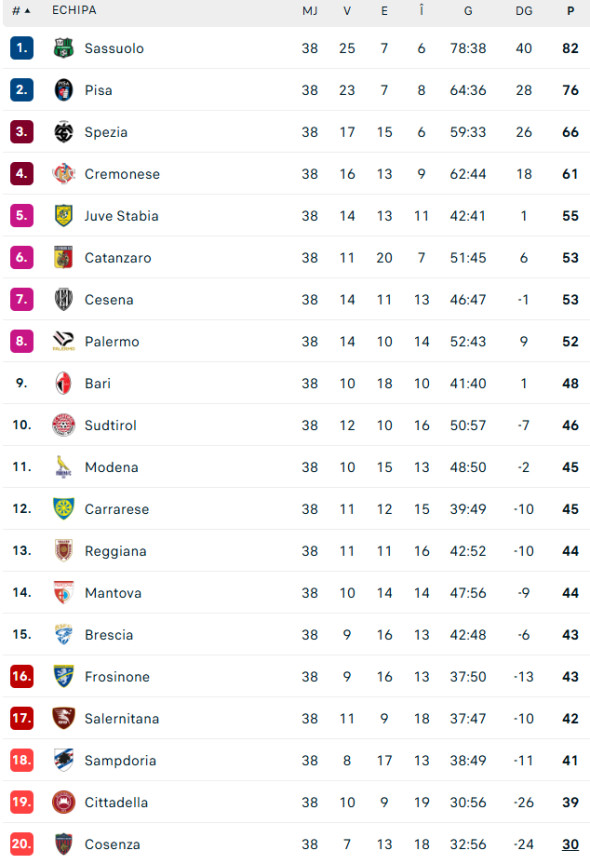This screenshot has width=590, height=863.
Task: Open the Catanzaro team page link
Action: click(x=118, y=258)
